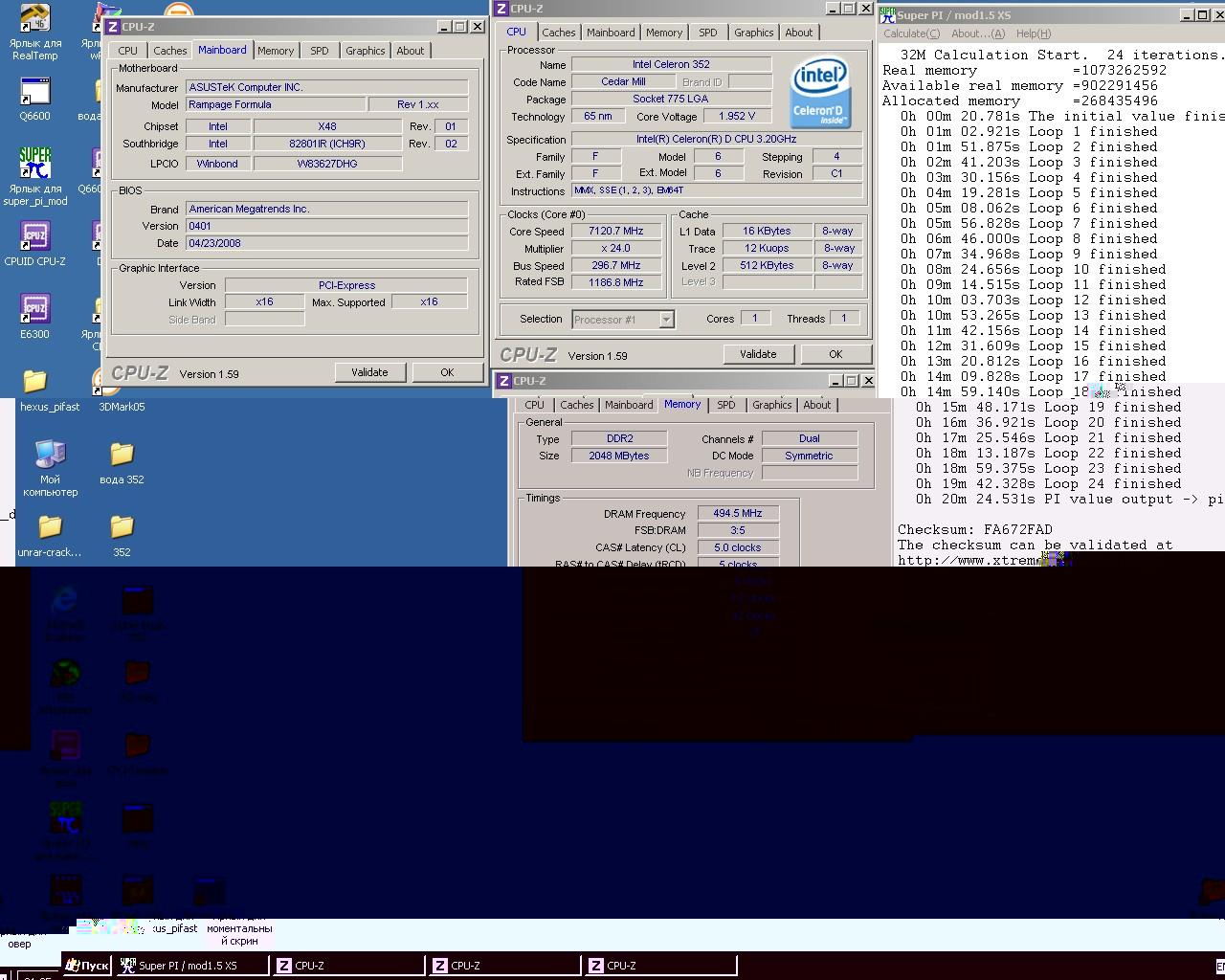Viewport: 1225px width, 980px height.
Task: Open Caches tab in the CPU window
Action: coord(559,33)
